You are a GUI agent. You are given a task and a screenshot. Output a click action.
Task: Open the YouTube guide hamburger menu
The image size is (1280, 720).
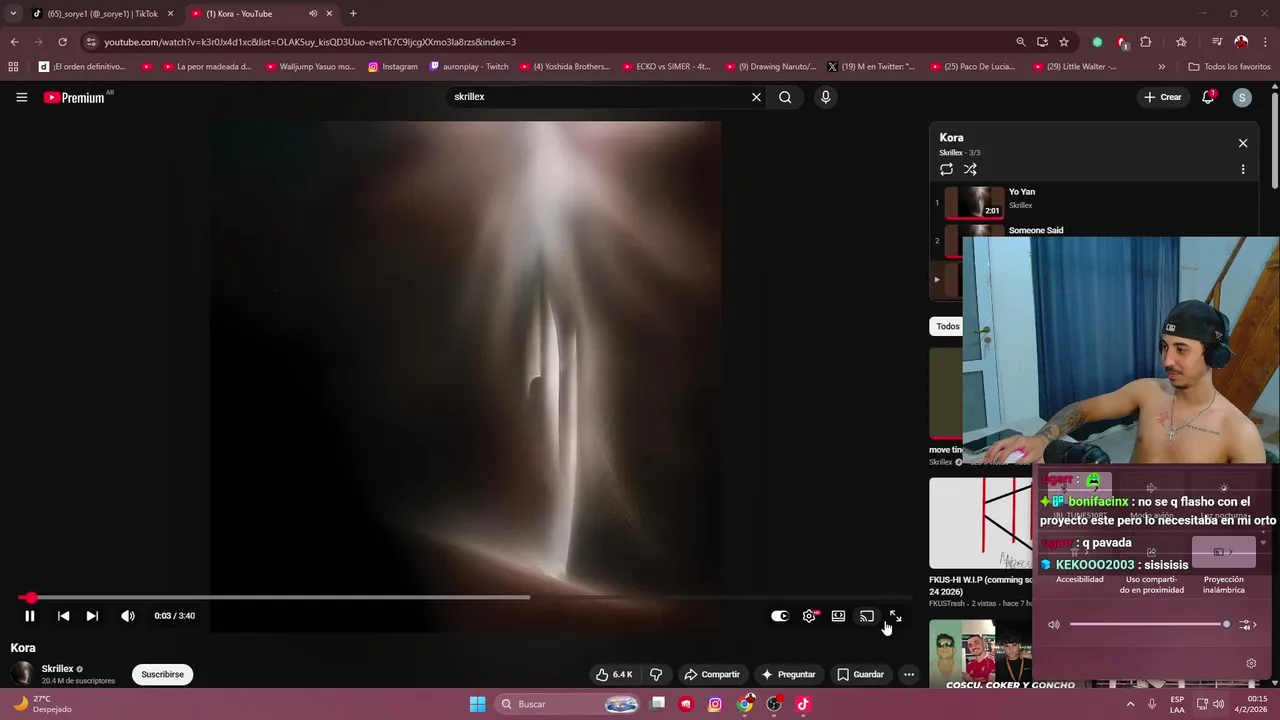coord(21,97)
